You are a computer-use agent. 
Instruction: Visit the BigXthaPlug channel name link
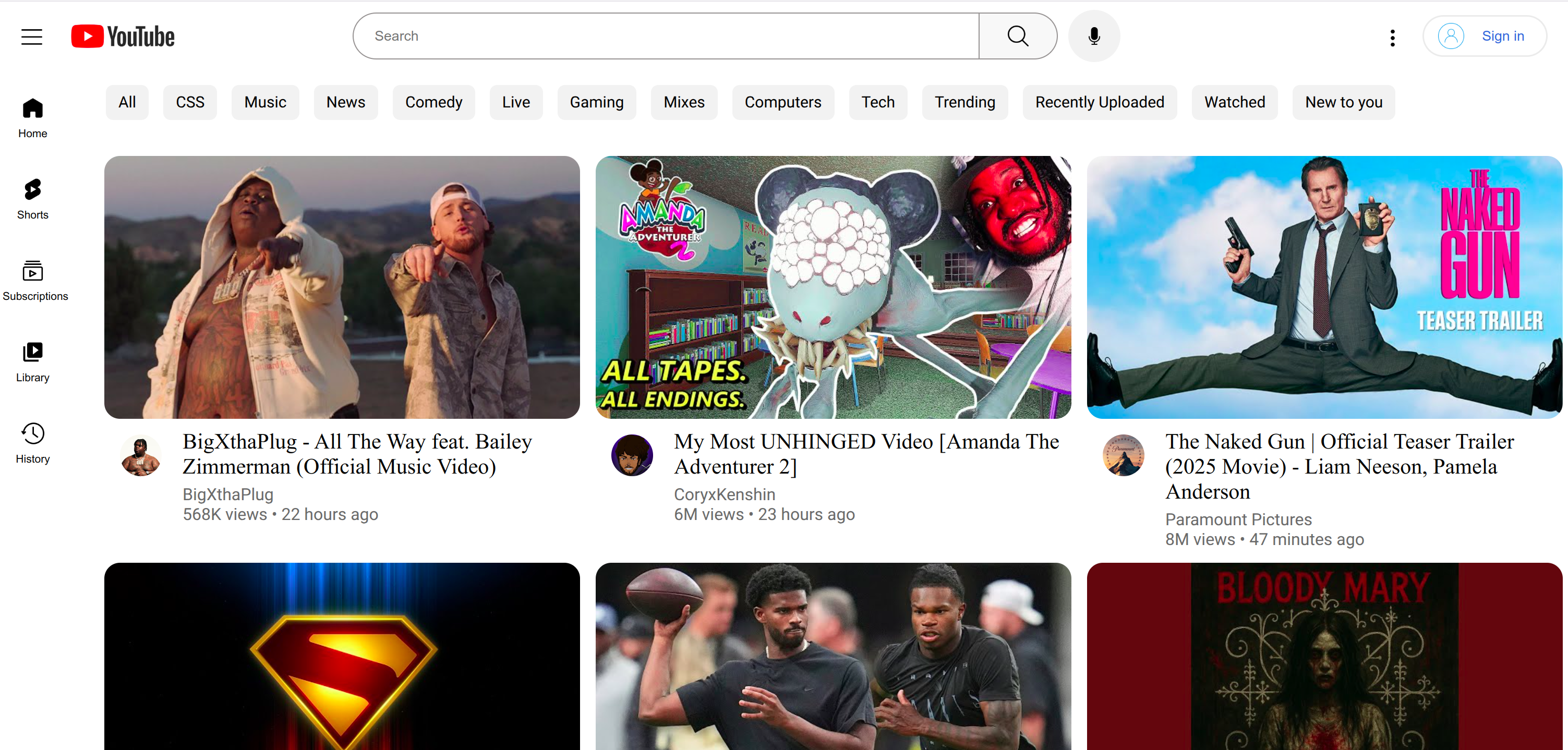tap(227, 494)
